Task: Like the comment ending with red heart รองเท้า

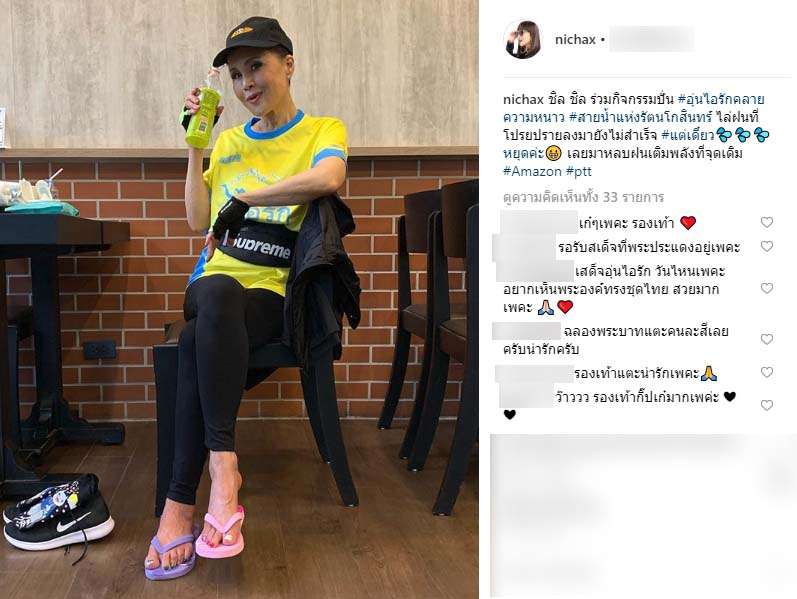Action: pyautogui.click(x=767, y=222)
